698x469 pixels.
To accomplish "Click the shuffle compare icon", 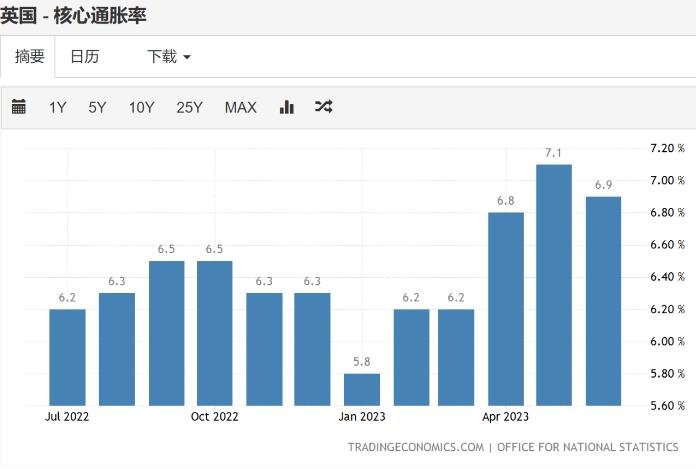I will [323, 107].
